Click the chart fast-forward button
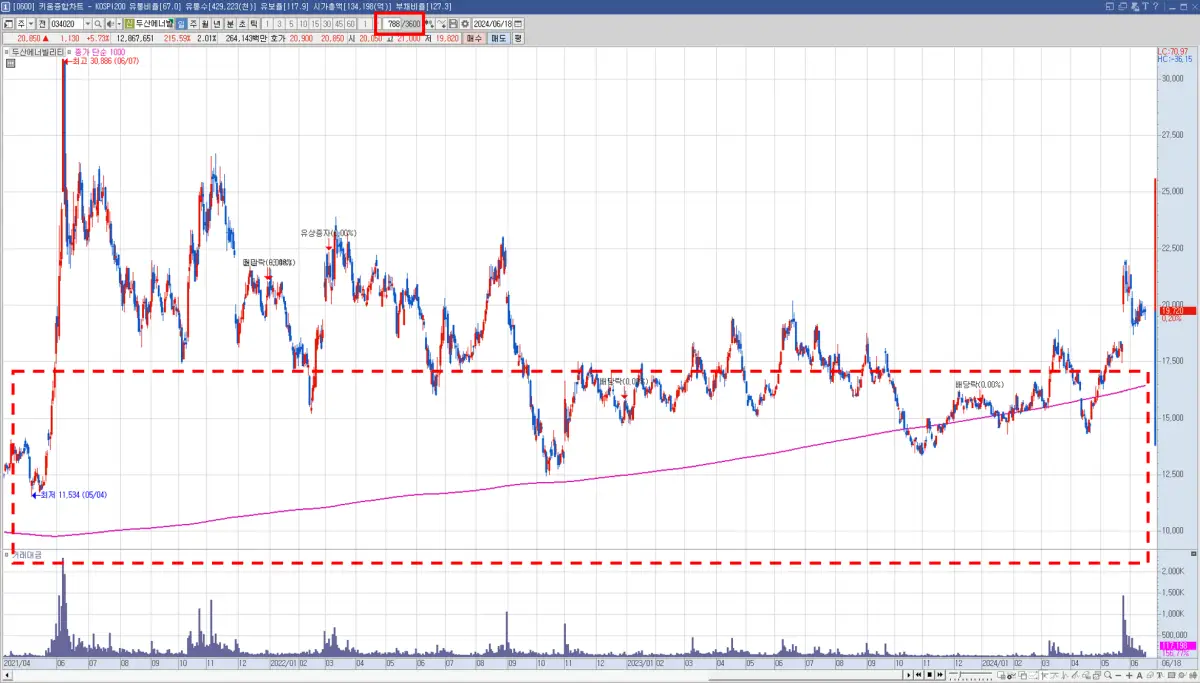This screenshot has width=1200, height=683. click(940, 675)
